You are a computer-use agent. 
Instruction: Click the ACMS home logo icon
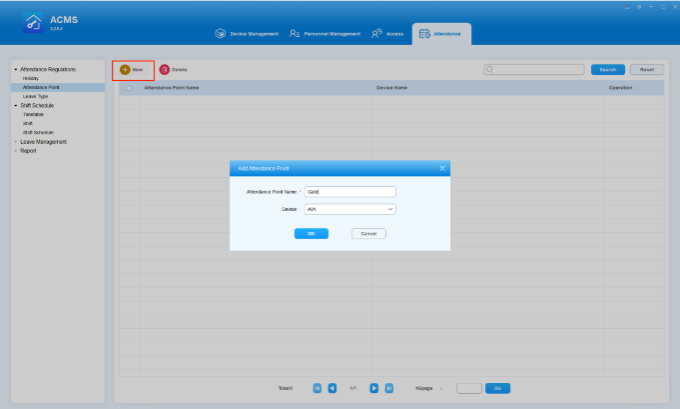tap(32, 24)
